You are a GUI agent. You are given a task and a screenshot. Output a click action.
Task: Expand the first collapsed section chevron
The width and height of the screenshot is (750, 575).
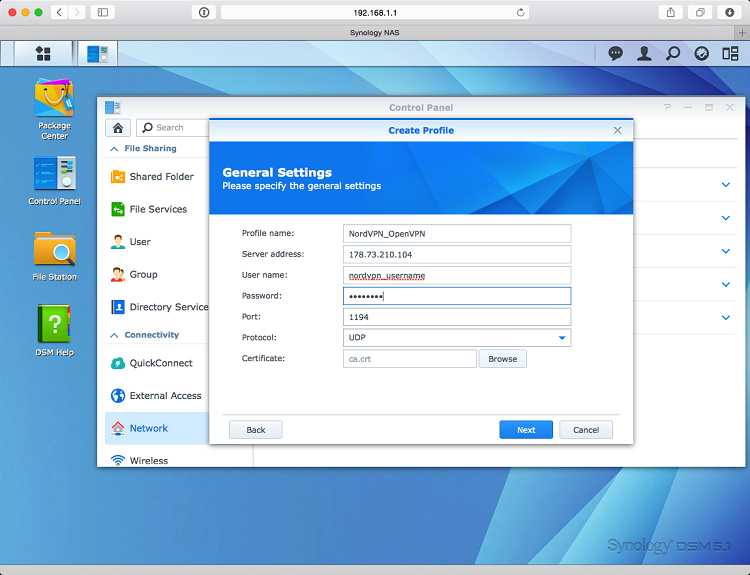click(726, 185)
